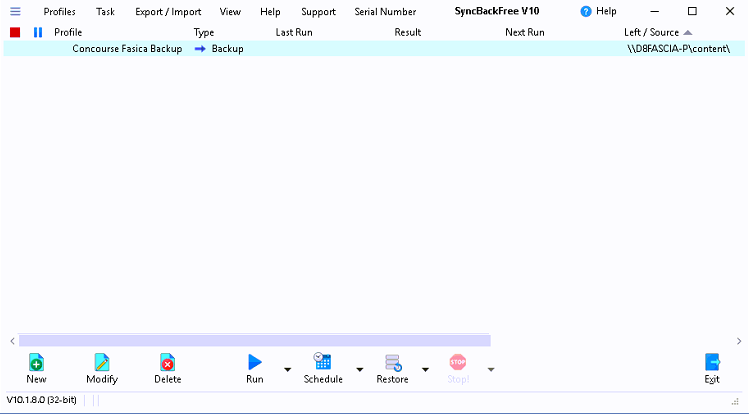Sort by the Left / Source column header
Viewport: 749px width, 414px height.
pyautogui.click(x=652, y=32)
